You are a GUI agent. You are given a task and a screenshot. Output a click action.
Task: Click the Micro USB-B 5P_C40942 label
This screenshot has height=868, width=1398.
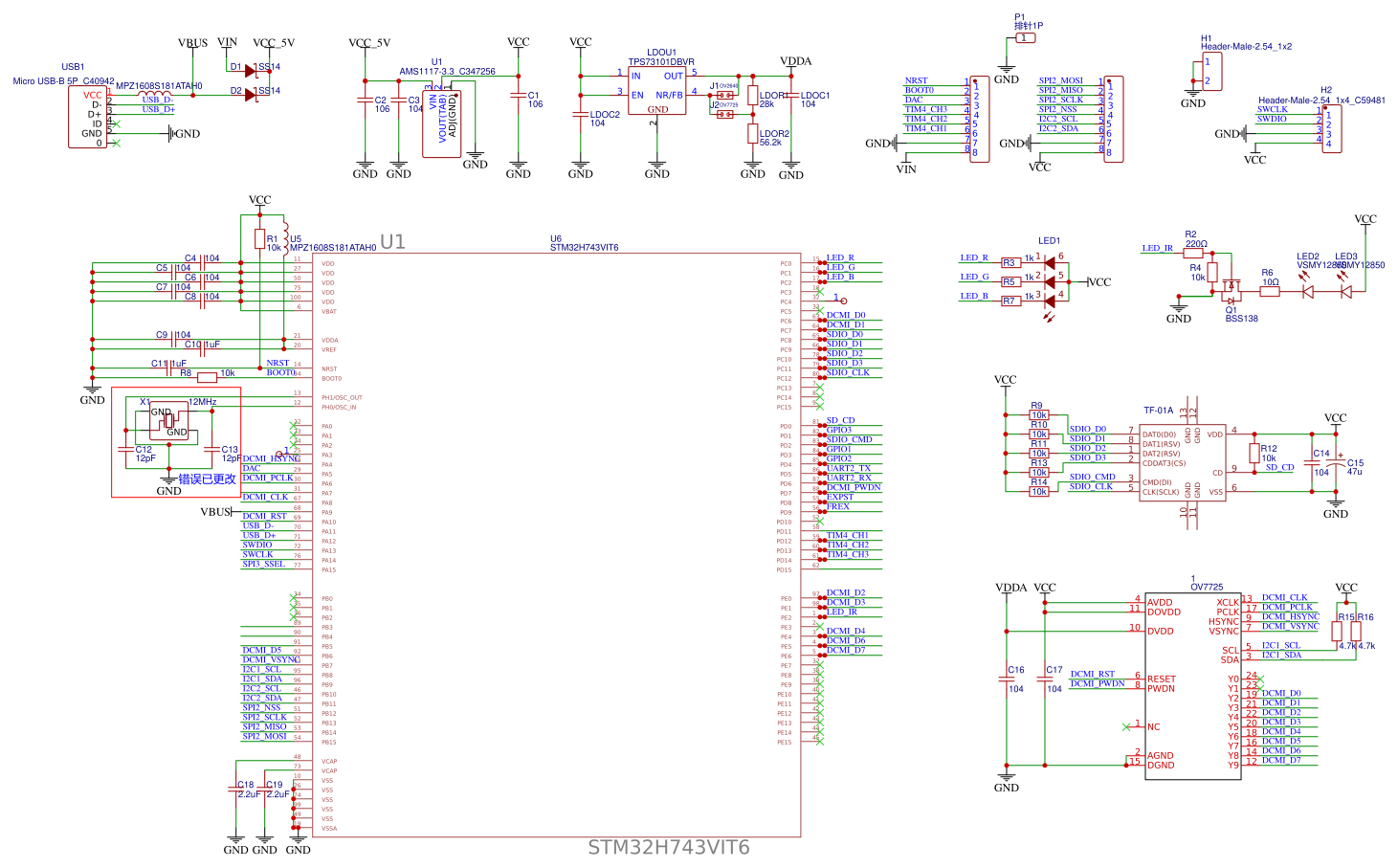(63, 81)
